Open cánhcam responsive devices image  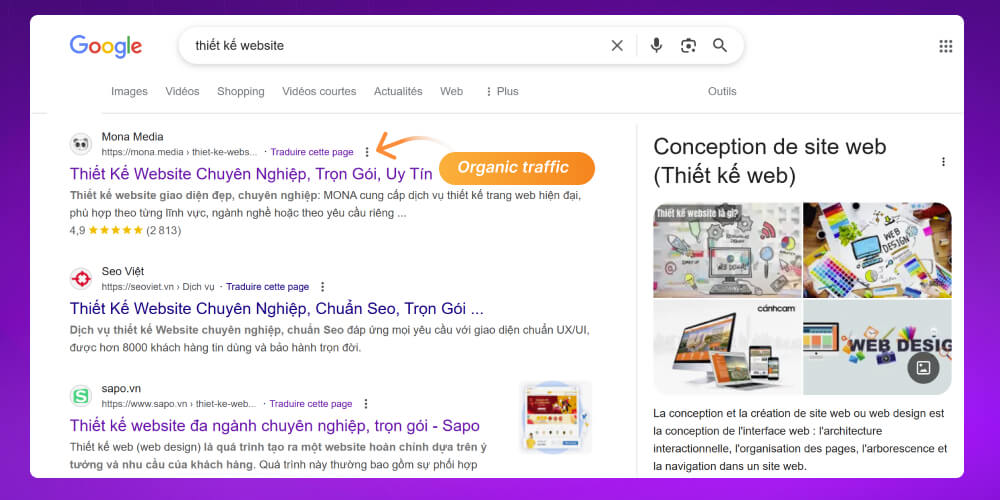(x=727, y=347)
